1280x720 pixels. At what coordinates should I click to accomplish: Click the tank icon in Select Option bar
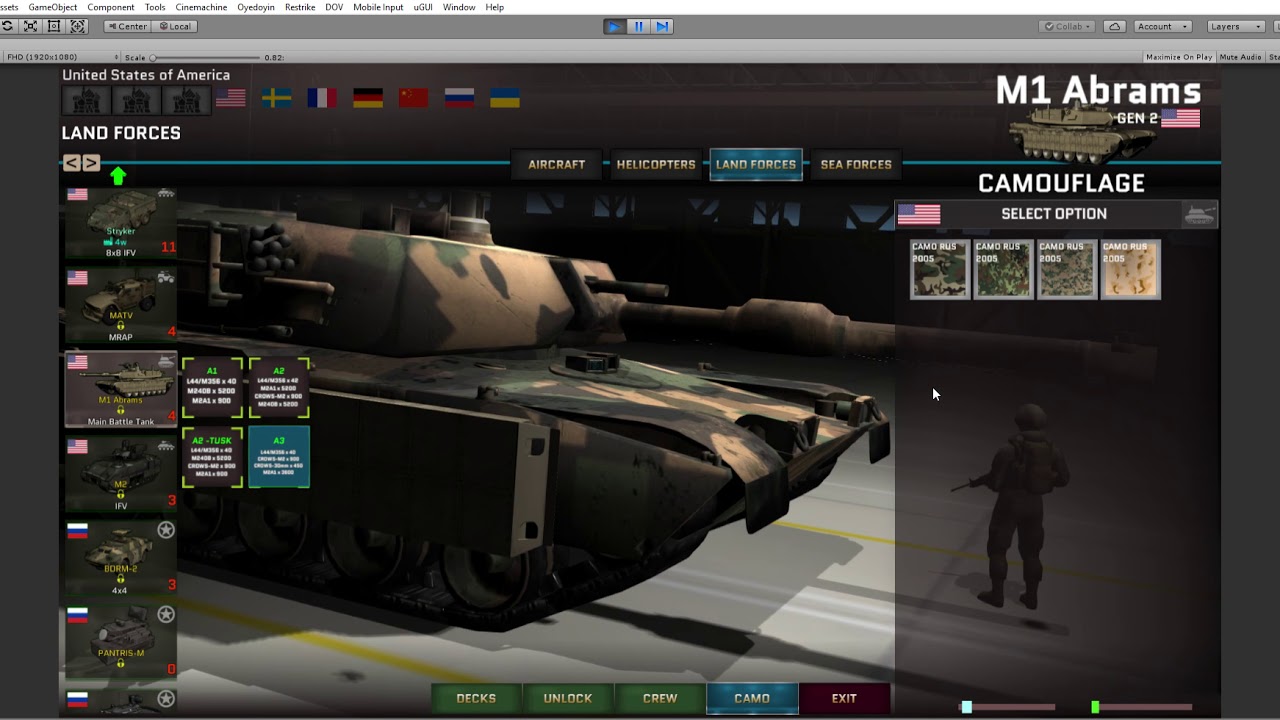(x=1199, y=214)
